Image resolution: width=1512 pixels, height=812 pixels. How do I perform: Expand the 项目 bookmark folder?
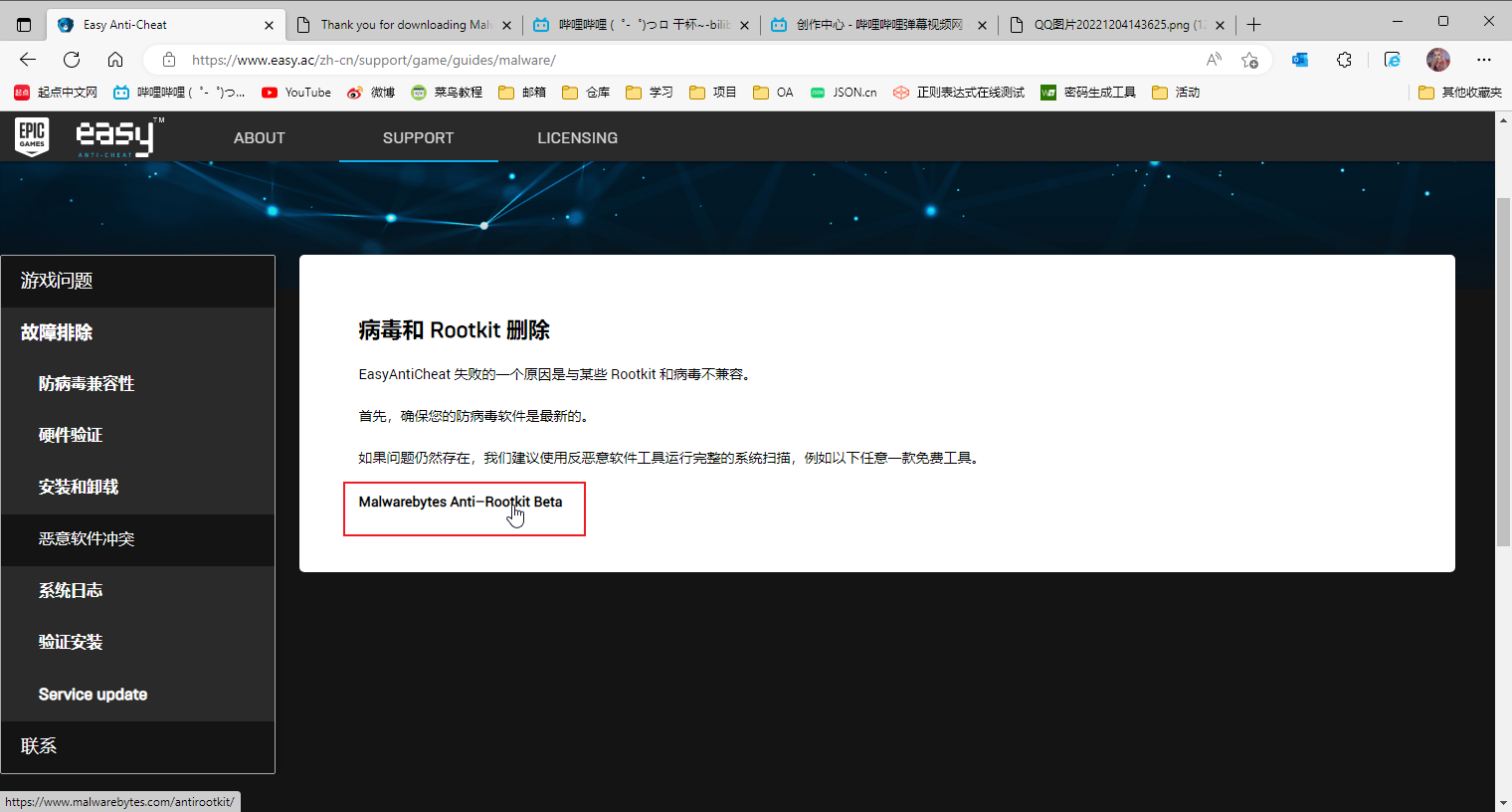[x=713, y=93]
